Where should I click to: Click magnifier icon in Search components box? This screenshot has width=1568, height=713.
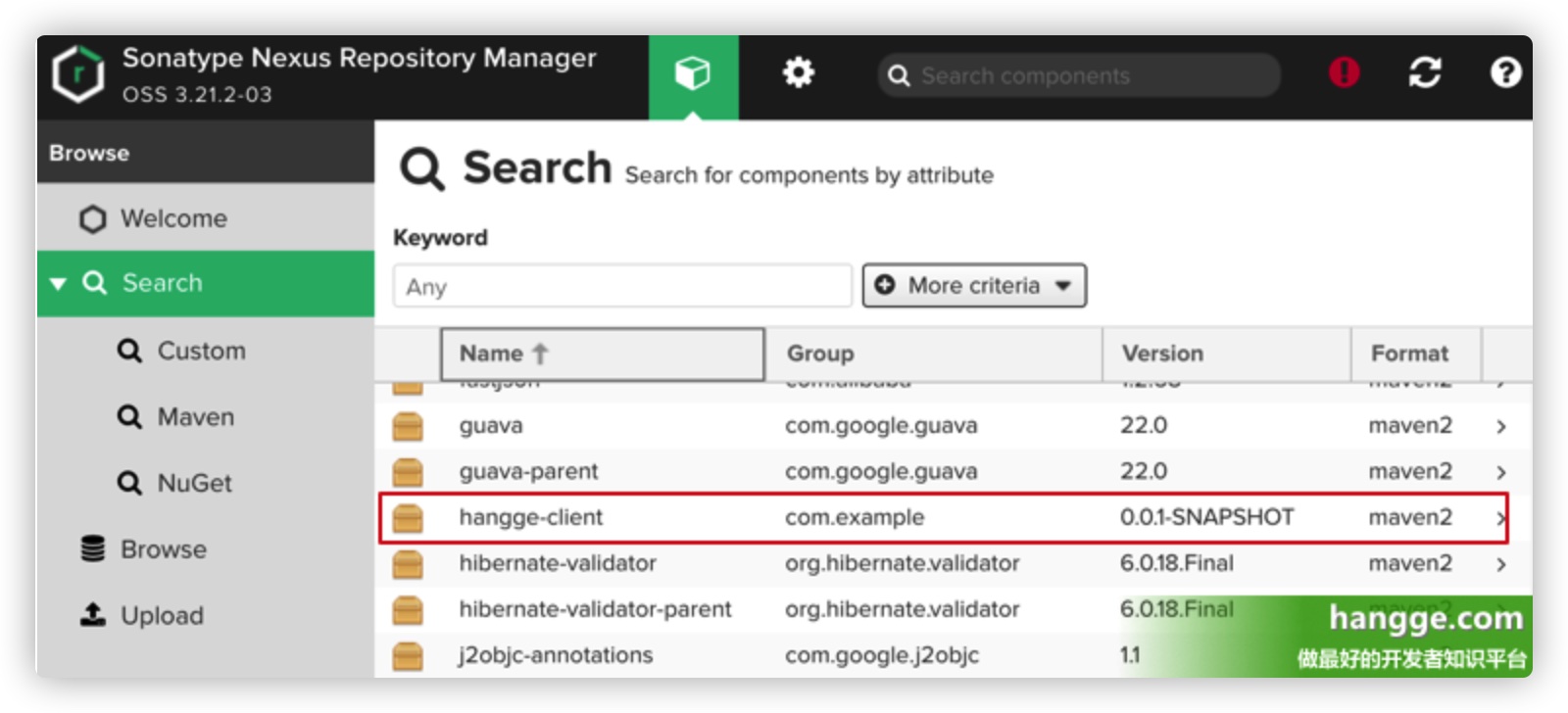[899, 75]
